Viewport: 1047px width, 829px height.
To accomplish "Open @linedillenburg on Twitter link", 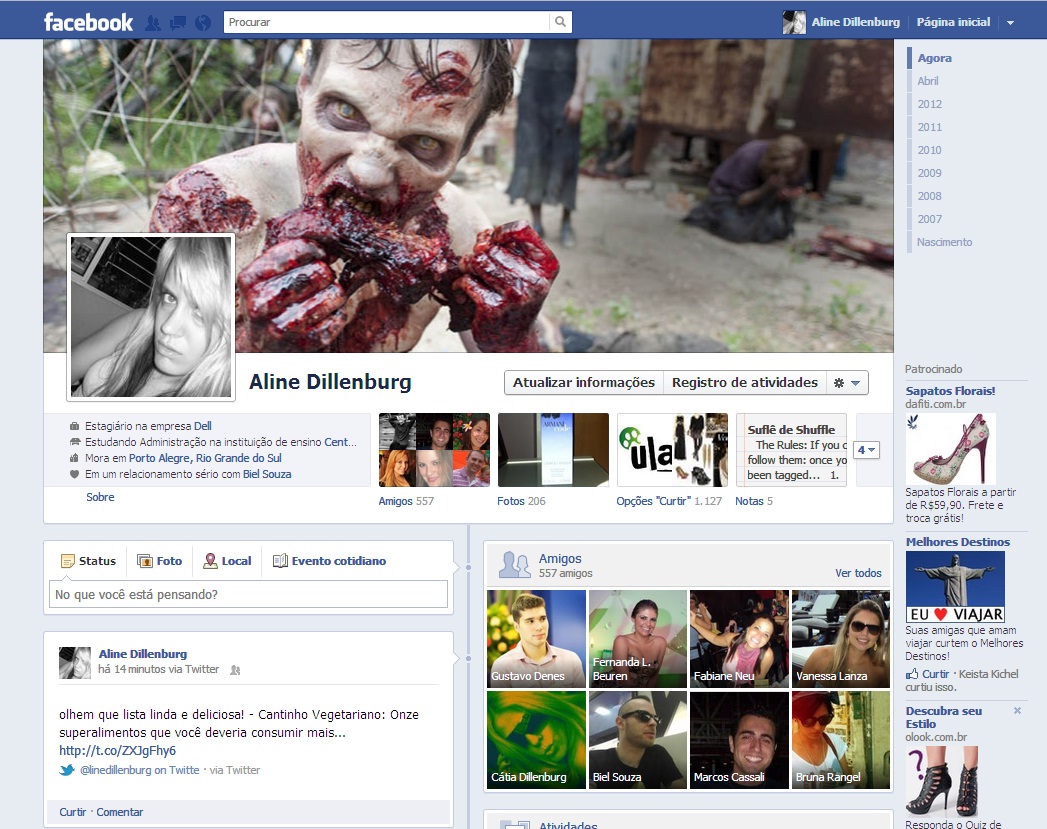I will 140,770.
